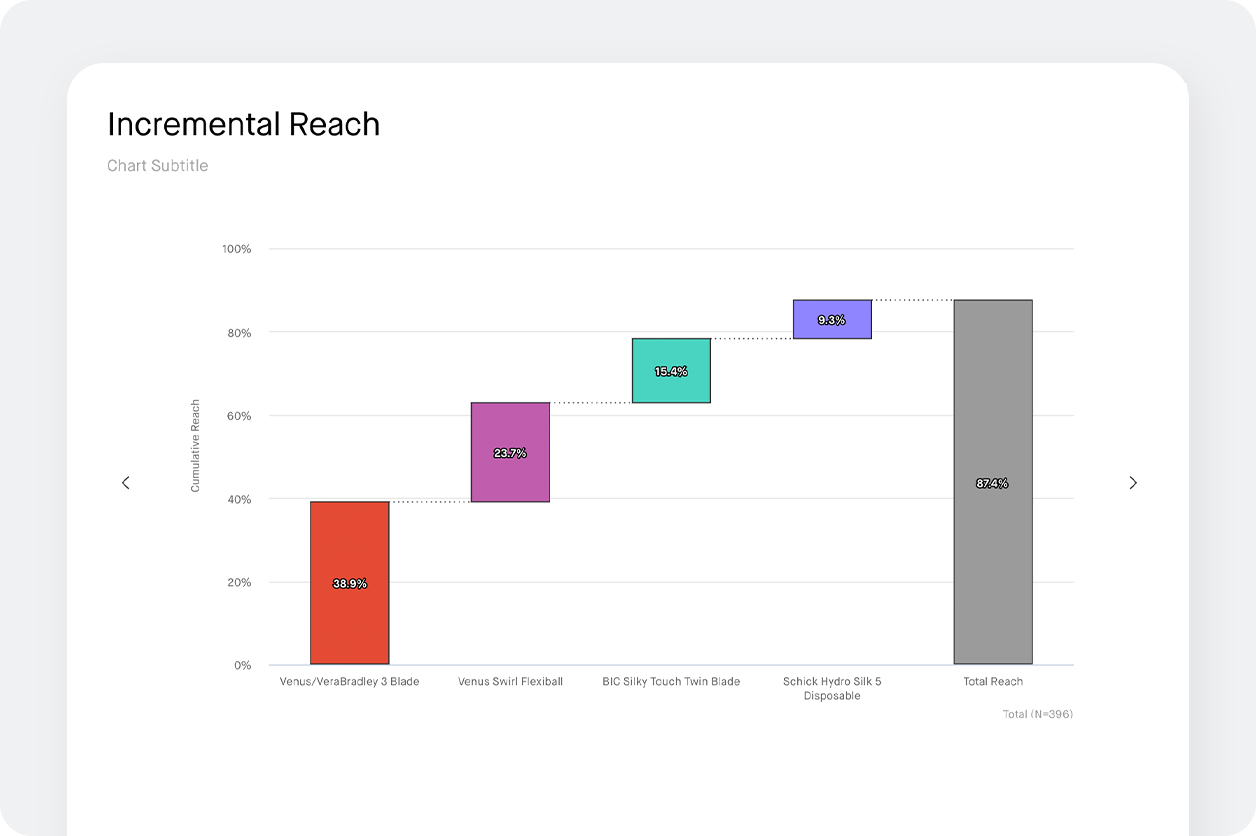Click the Incremental Reach chart title
This screenshot has height=836, width=1256.
pos(244,124)
